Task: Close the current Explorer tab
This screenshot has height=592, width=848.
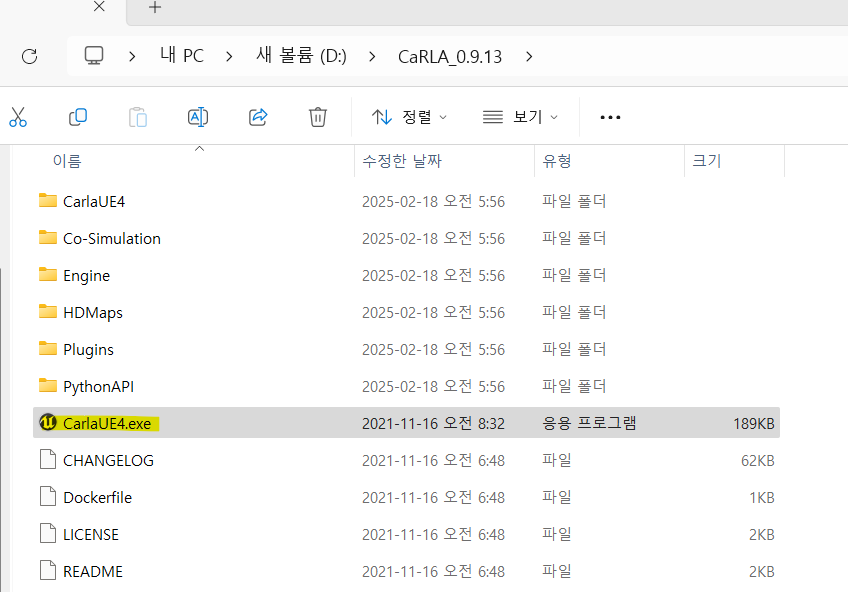Action: pos(99,6)
